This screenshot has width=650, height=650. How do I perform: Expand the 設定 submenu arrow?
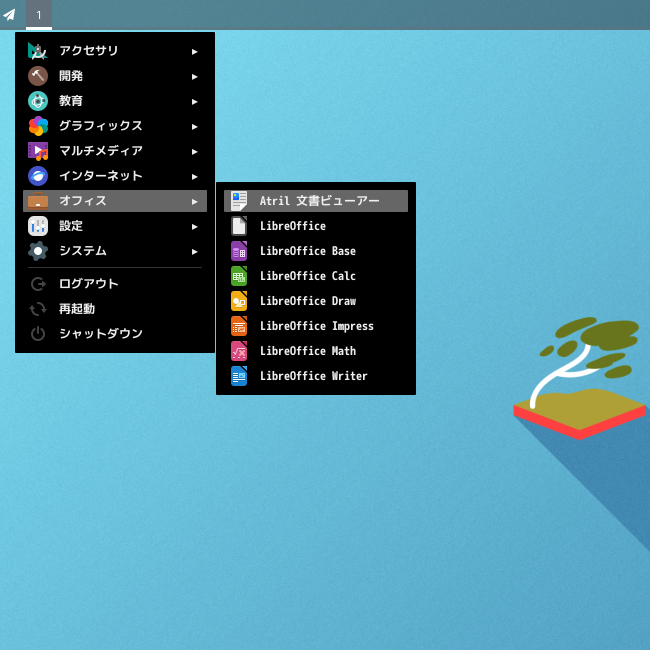point(194,226)
